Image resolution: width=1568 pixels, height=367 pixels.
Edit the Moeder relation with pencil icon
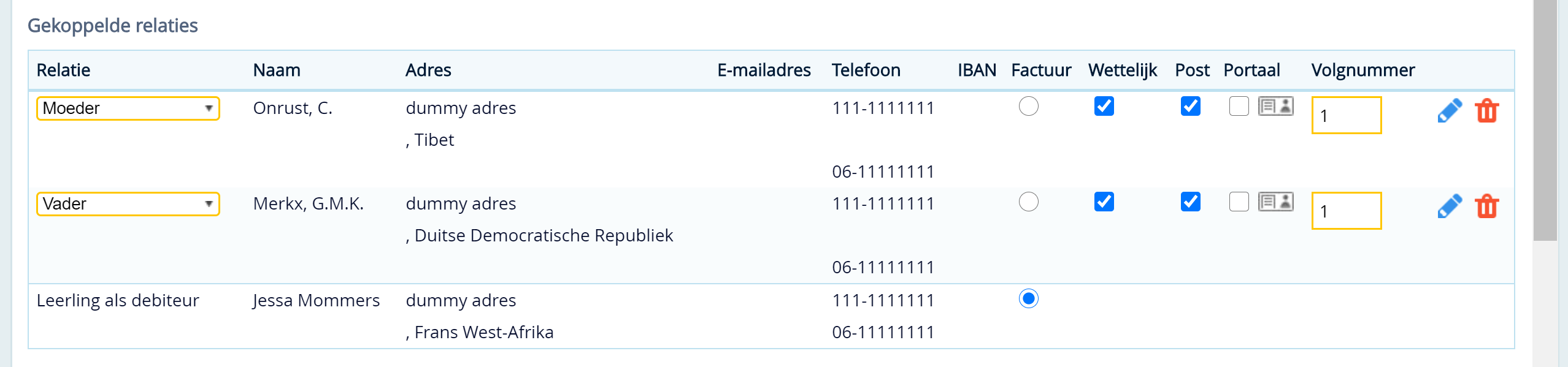[x=1450, y=111]
